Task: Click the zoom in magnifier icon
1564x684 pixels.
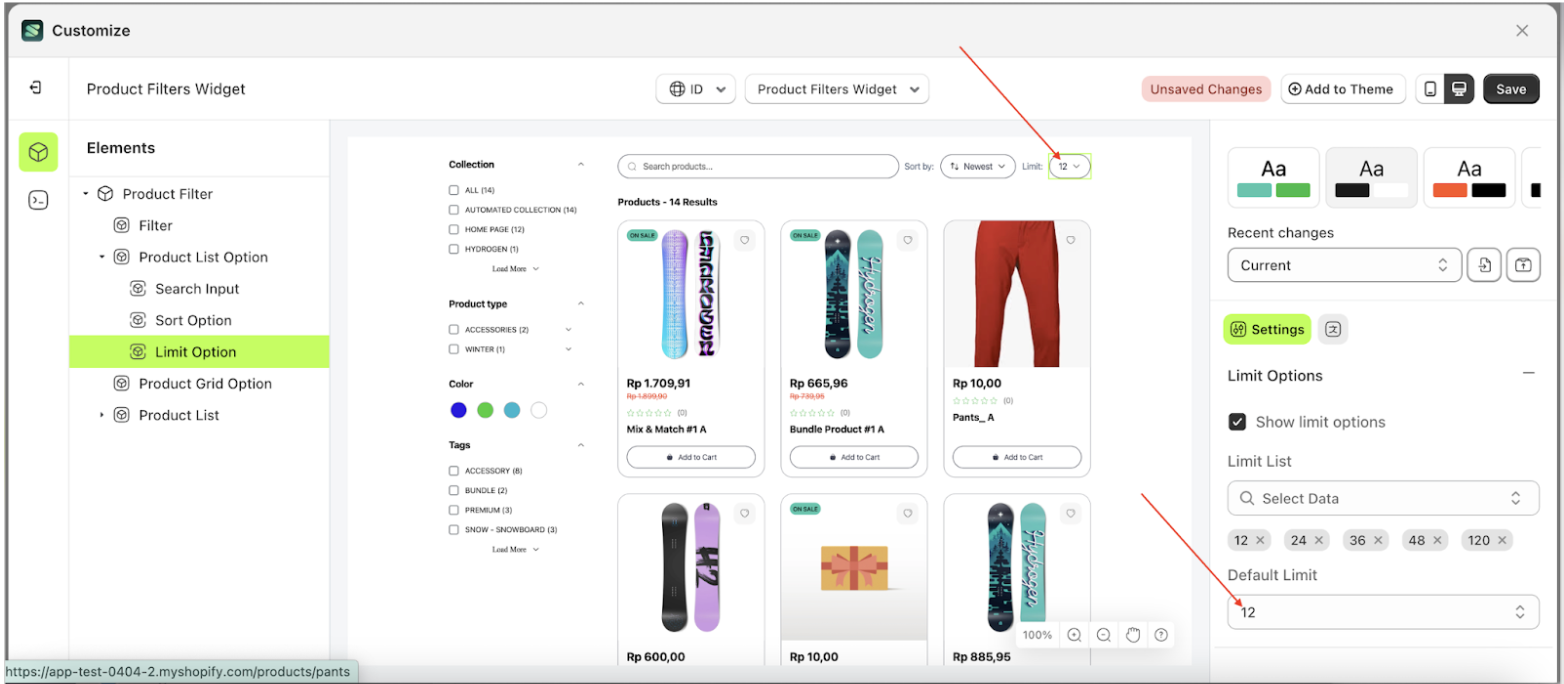Action: (1074, 635)
